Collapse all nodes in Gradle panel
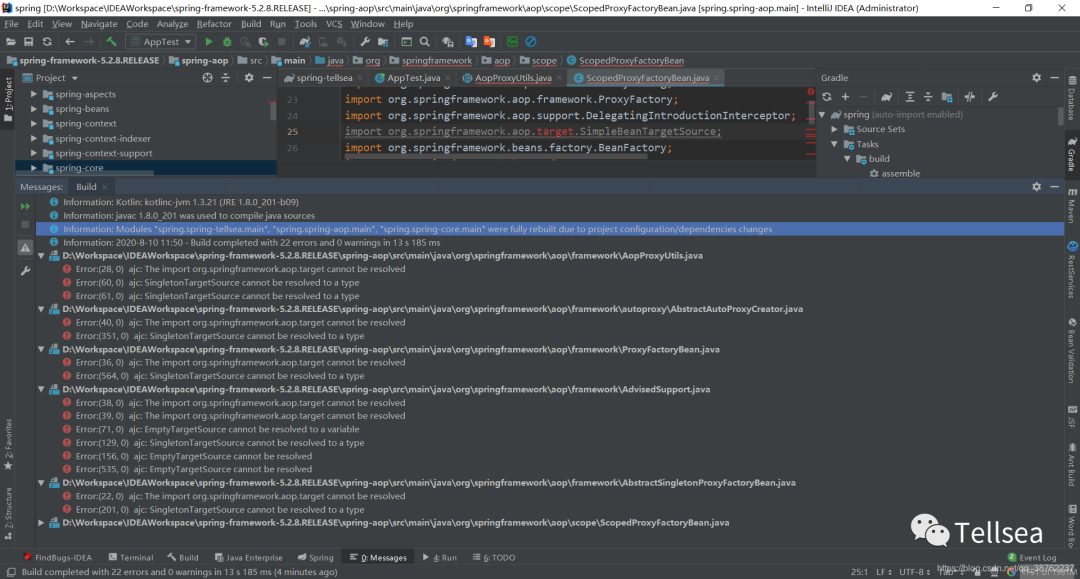This screenshot has width=1080, height=579. coord(928,97)
